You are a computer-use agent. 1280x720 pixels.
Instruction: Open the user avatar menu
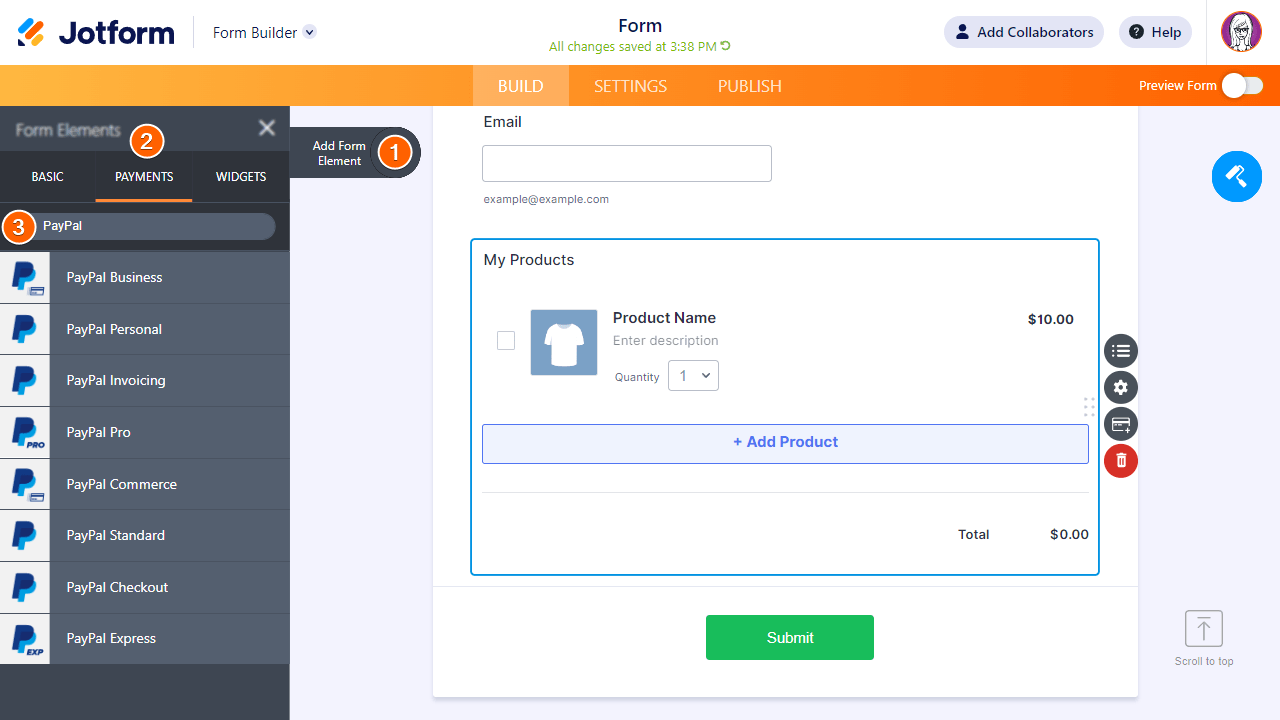point(1241,32)
